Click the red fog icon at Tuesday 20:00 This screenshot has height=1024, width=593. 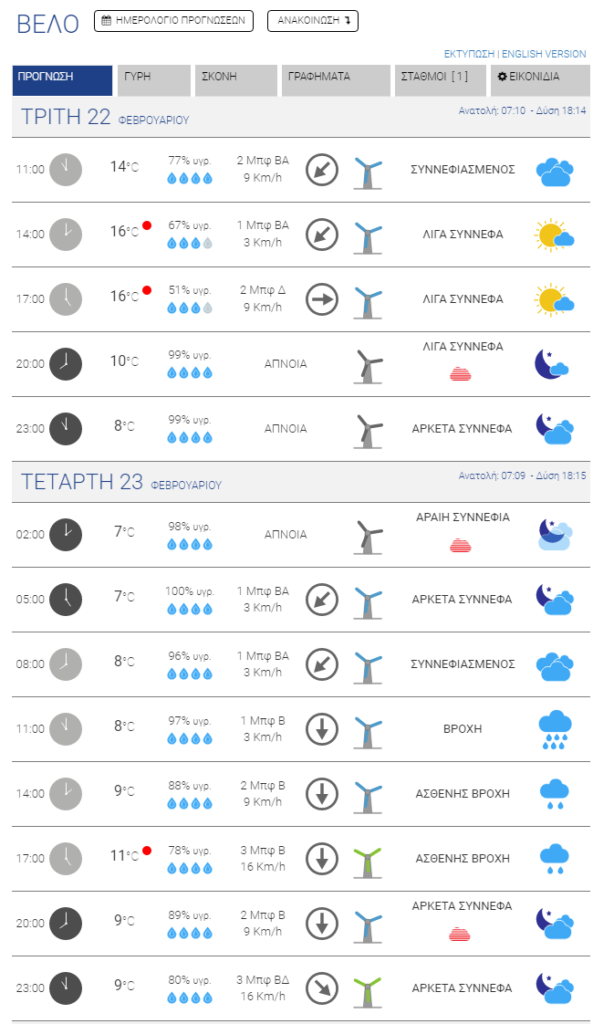coord(460,374)
